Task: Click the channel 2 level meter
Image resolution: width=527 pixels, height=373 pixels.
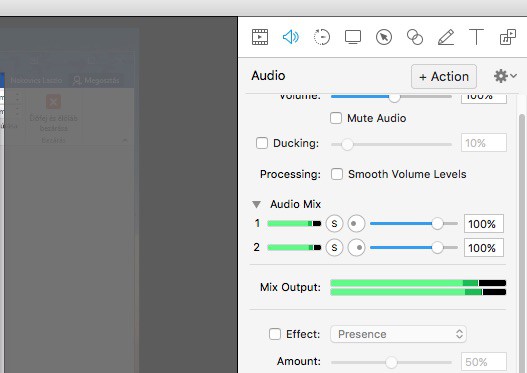Action: tap(294, 248)
